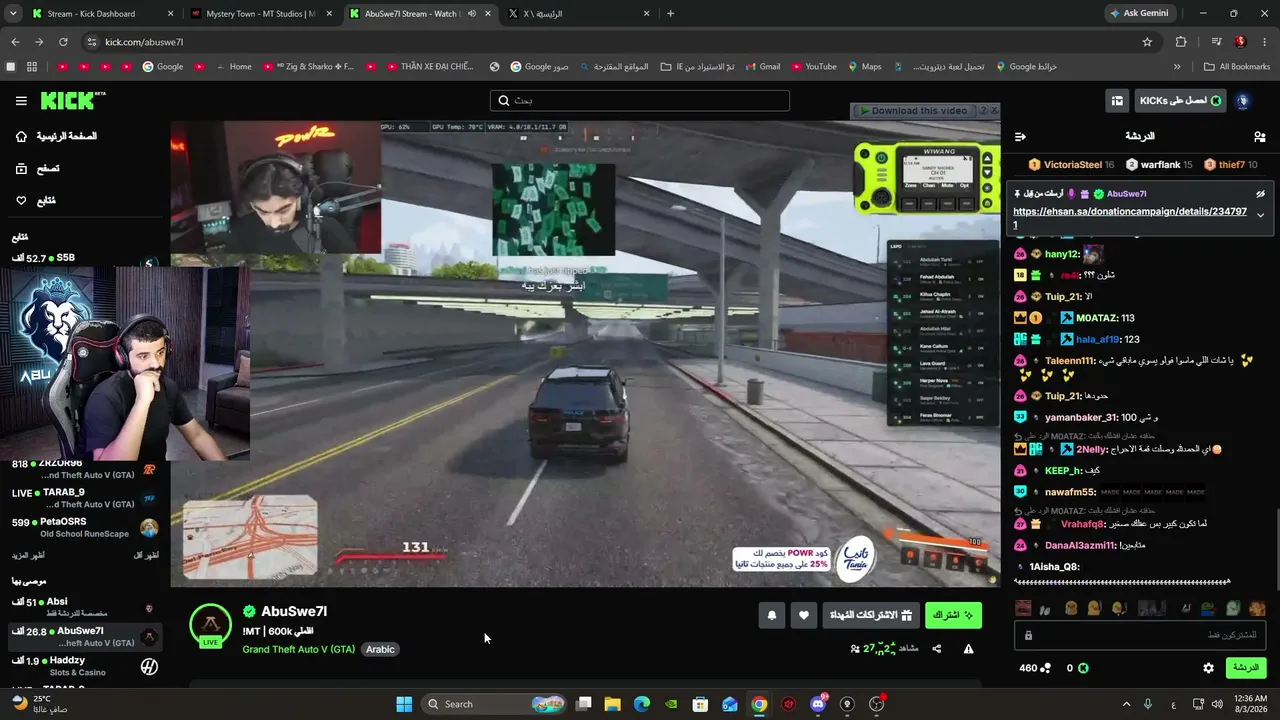
Task: Reload the page
Action: [x=63, y=42]
